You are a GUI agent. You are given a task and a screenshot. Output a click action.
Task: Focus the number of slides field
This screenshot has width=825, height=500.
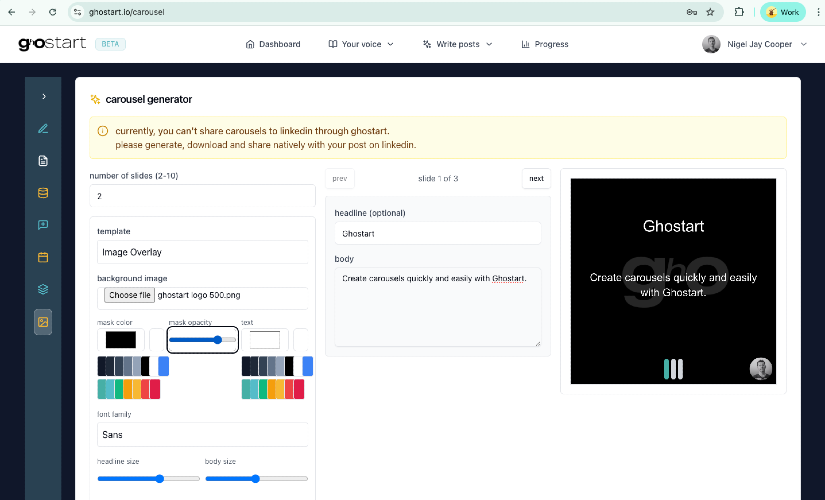[x=203, y=196]
